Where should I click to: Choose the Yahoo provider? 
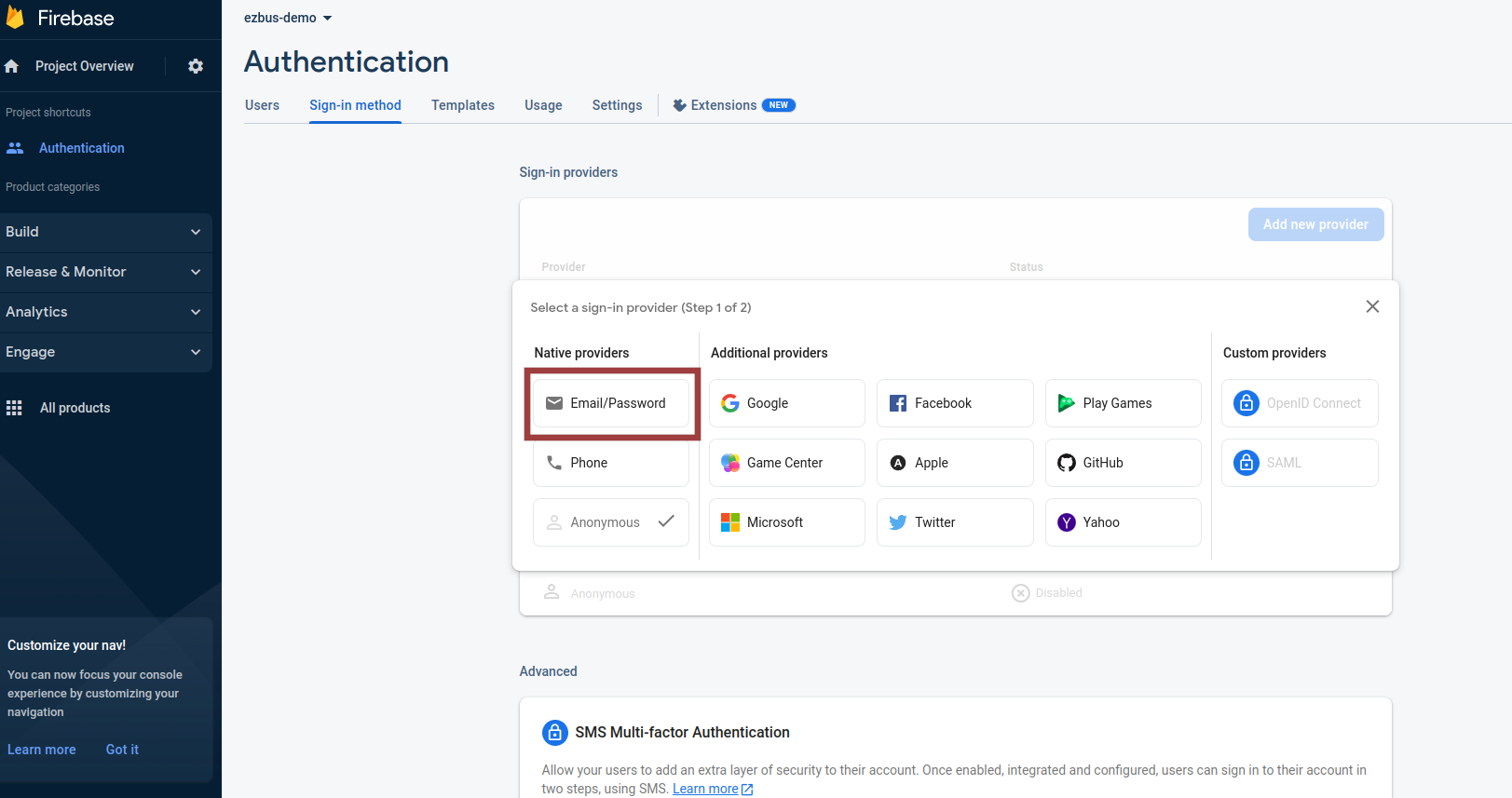pos(1124,522)
